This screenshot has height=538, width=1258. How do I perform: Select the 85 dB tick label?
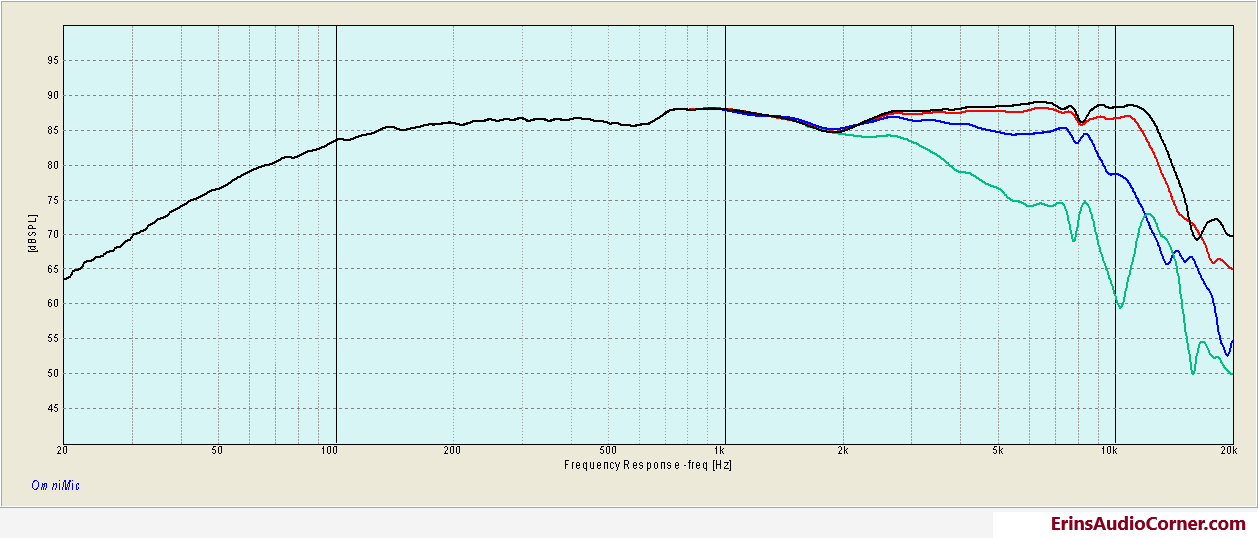pyautogui.click(x=53, y=131)
